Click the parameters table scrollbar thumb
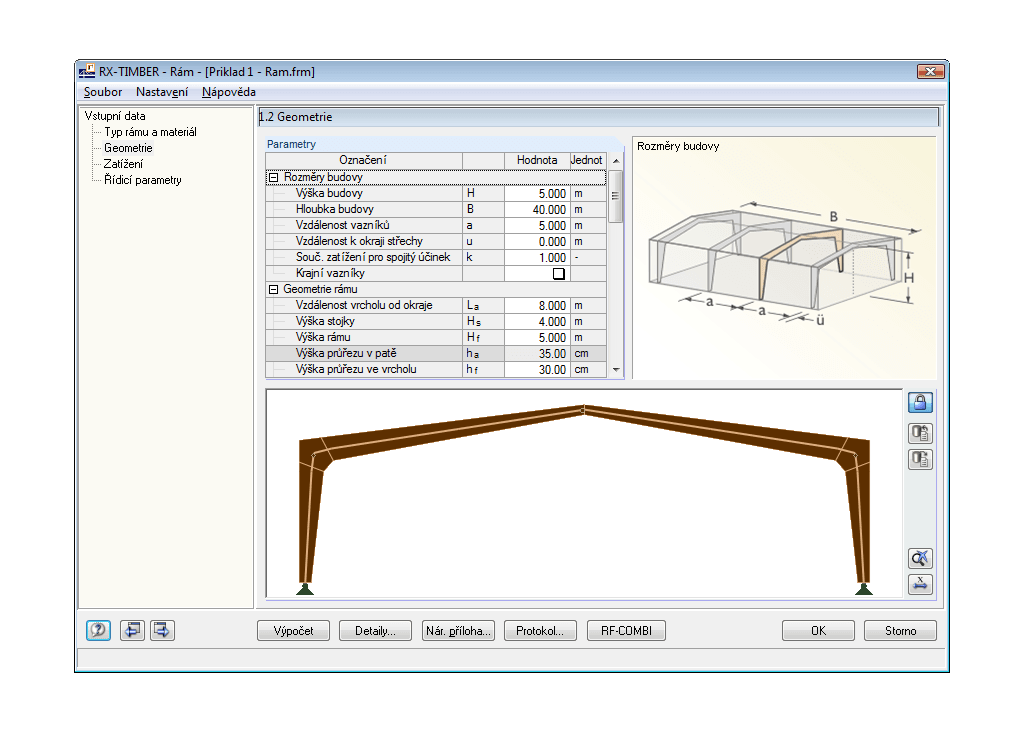The image size is (1024, 733). click(615, 196)
